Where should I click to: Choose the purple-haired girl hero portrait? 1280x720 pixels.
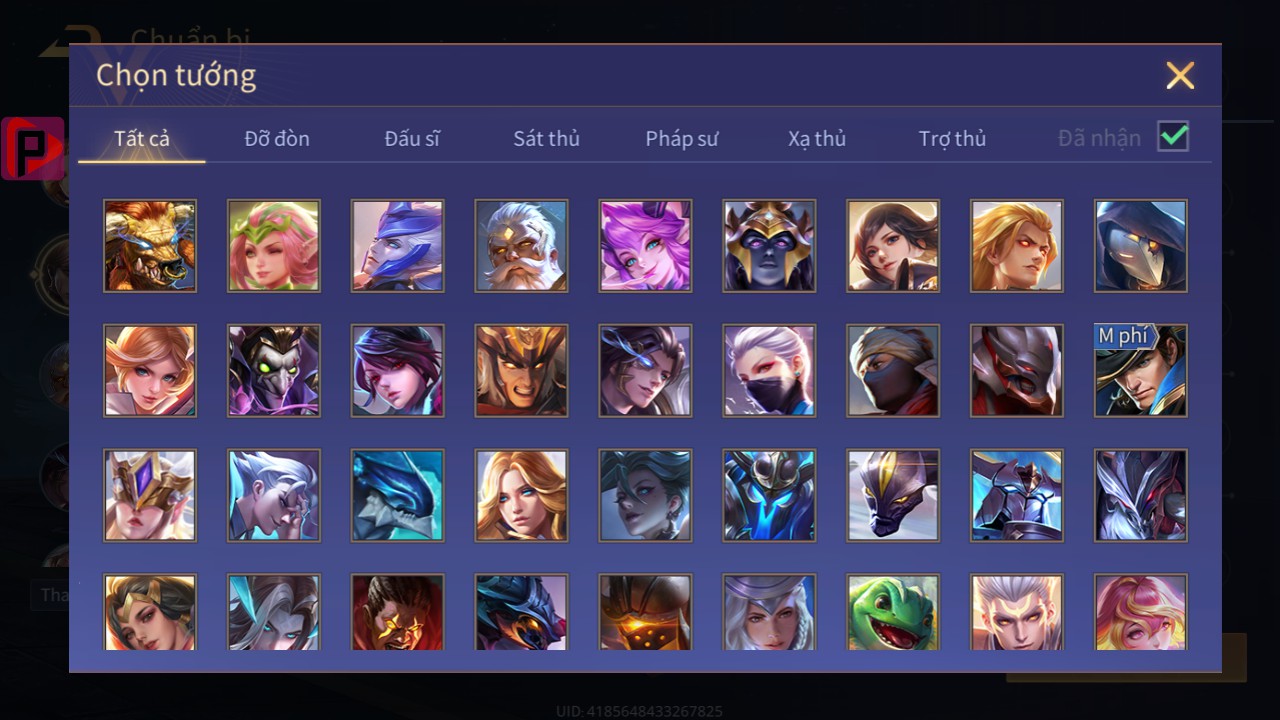(x=646, y=246)
